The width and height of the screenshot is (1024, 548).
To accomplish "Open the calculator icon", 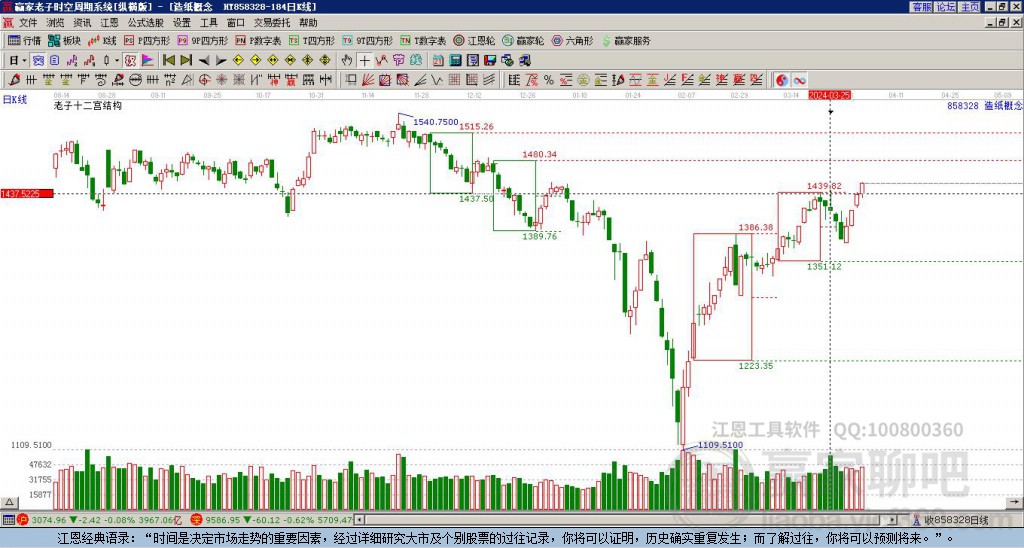I will 455,61.
